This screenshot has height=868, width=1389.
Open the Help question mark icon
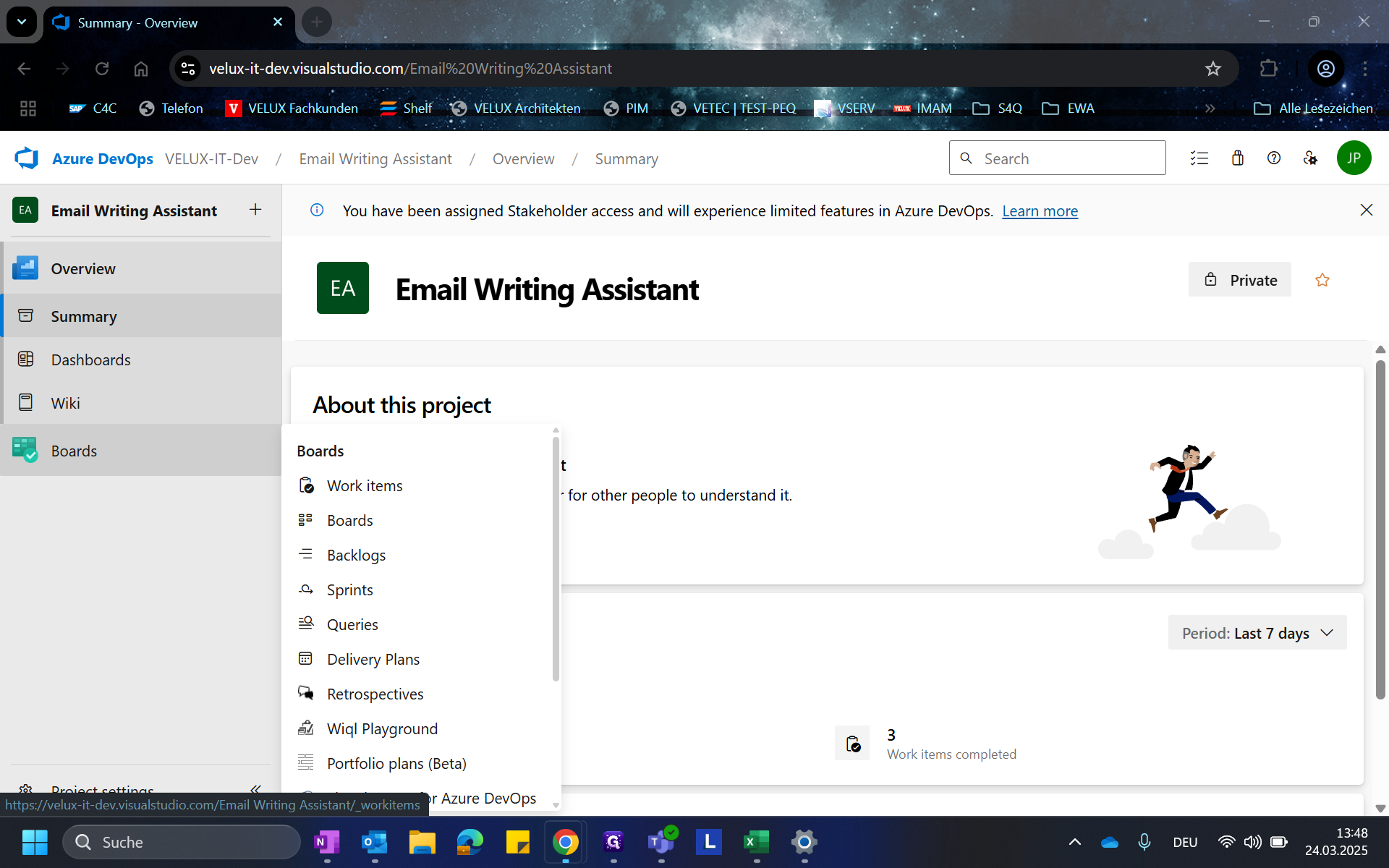coord(1274,158)
